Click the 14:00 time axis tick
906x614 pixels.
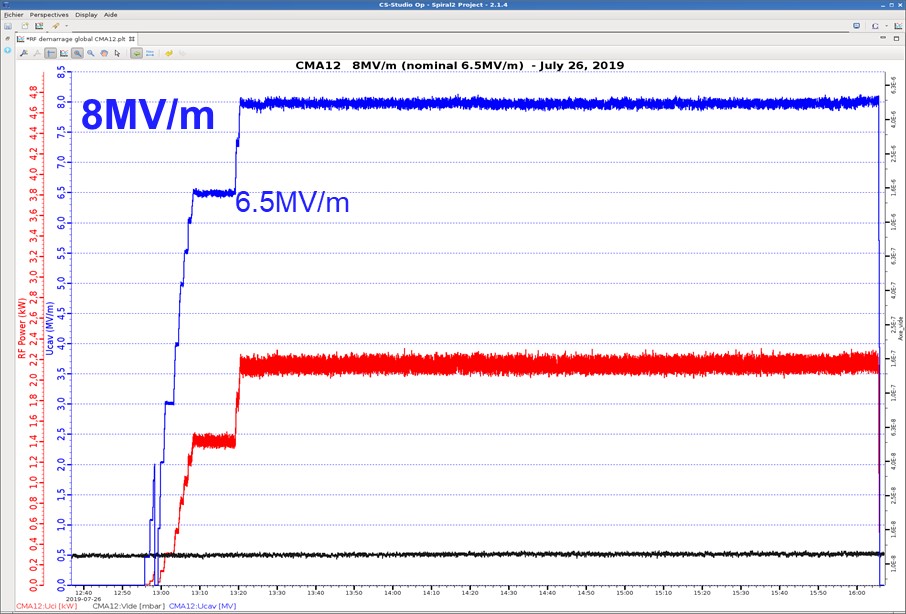(392, 593)
